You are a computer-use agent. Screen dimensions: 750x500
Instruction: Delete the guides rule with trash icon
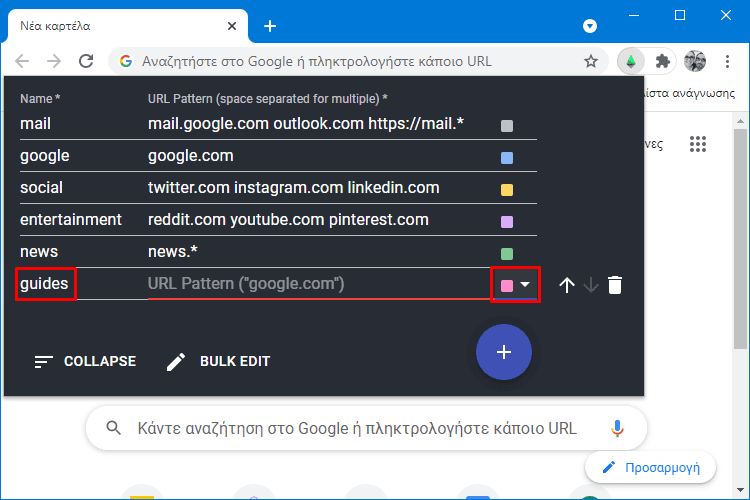coord(615,285)
